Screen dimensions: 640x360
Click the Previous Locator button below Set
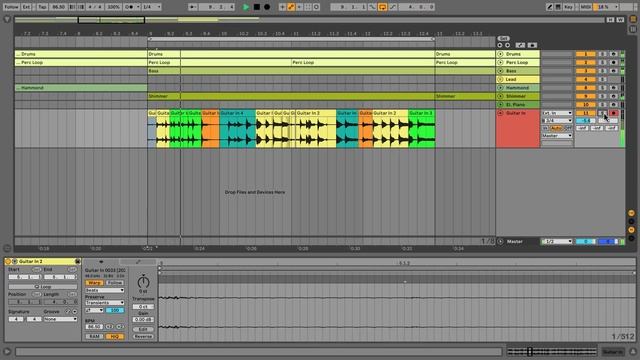[x=500, y=45]
